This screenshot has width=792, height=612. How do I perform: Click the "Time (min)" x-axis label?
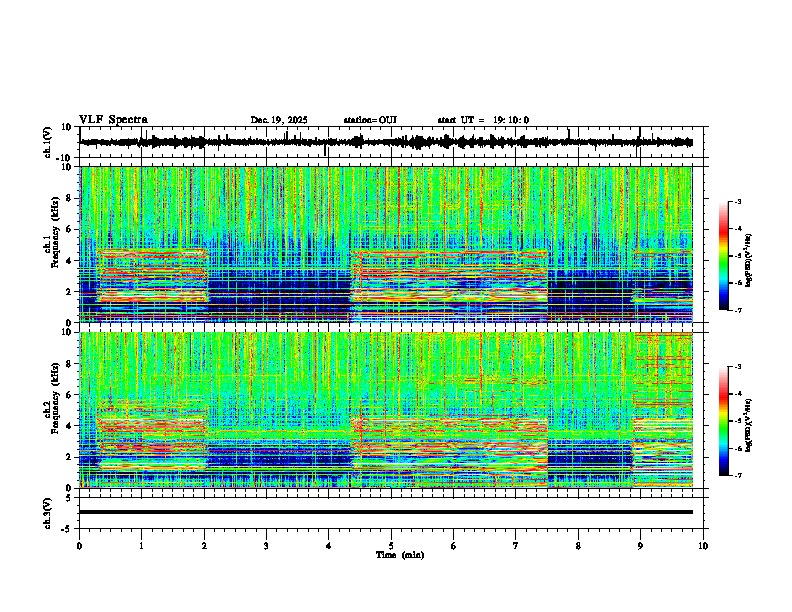point(400,555)
